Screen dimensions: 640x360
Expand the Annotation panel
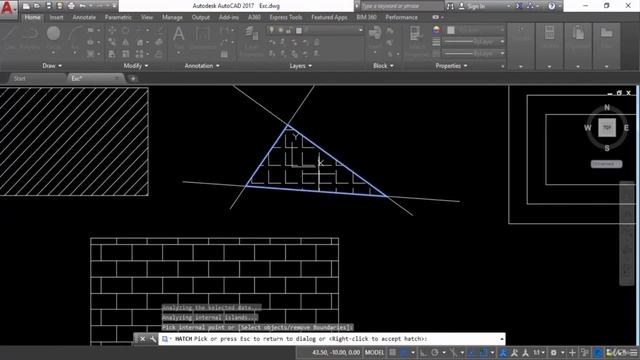(x=202, y=66)
